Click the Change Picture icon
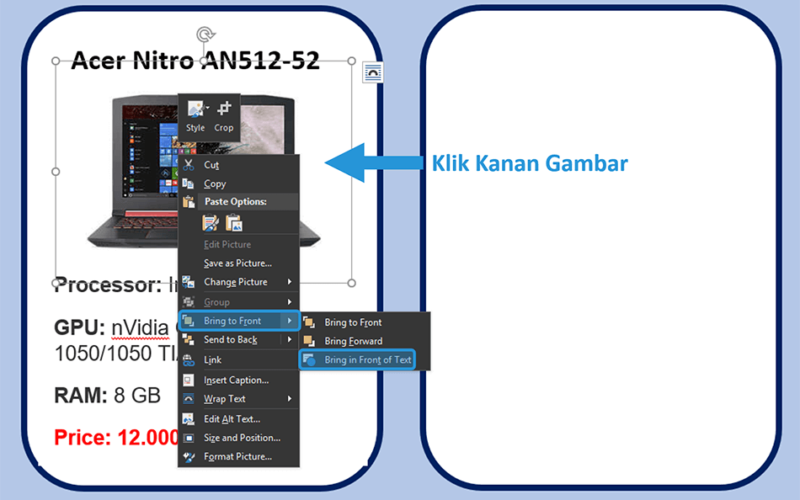800x500 pixels. pyautogui.click(x=188, y=282)
